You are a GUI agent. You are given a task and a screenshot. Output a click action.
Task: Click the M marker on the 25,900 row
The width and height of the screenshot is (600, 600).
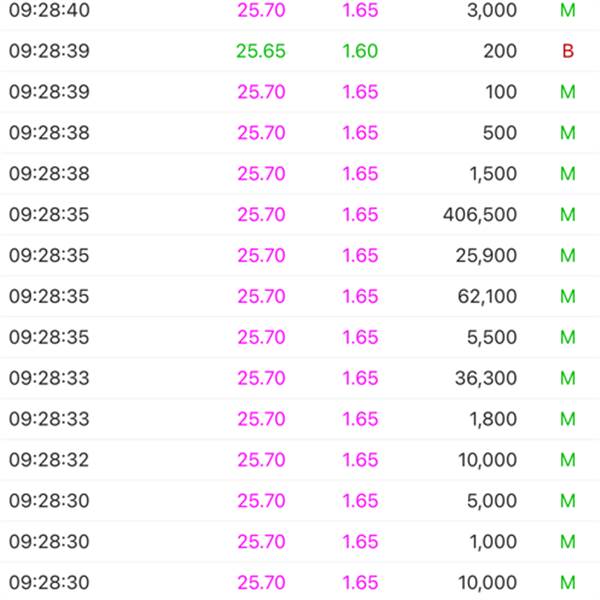click(568, 255)
